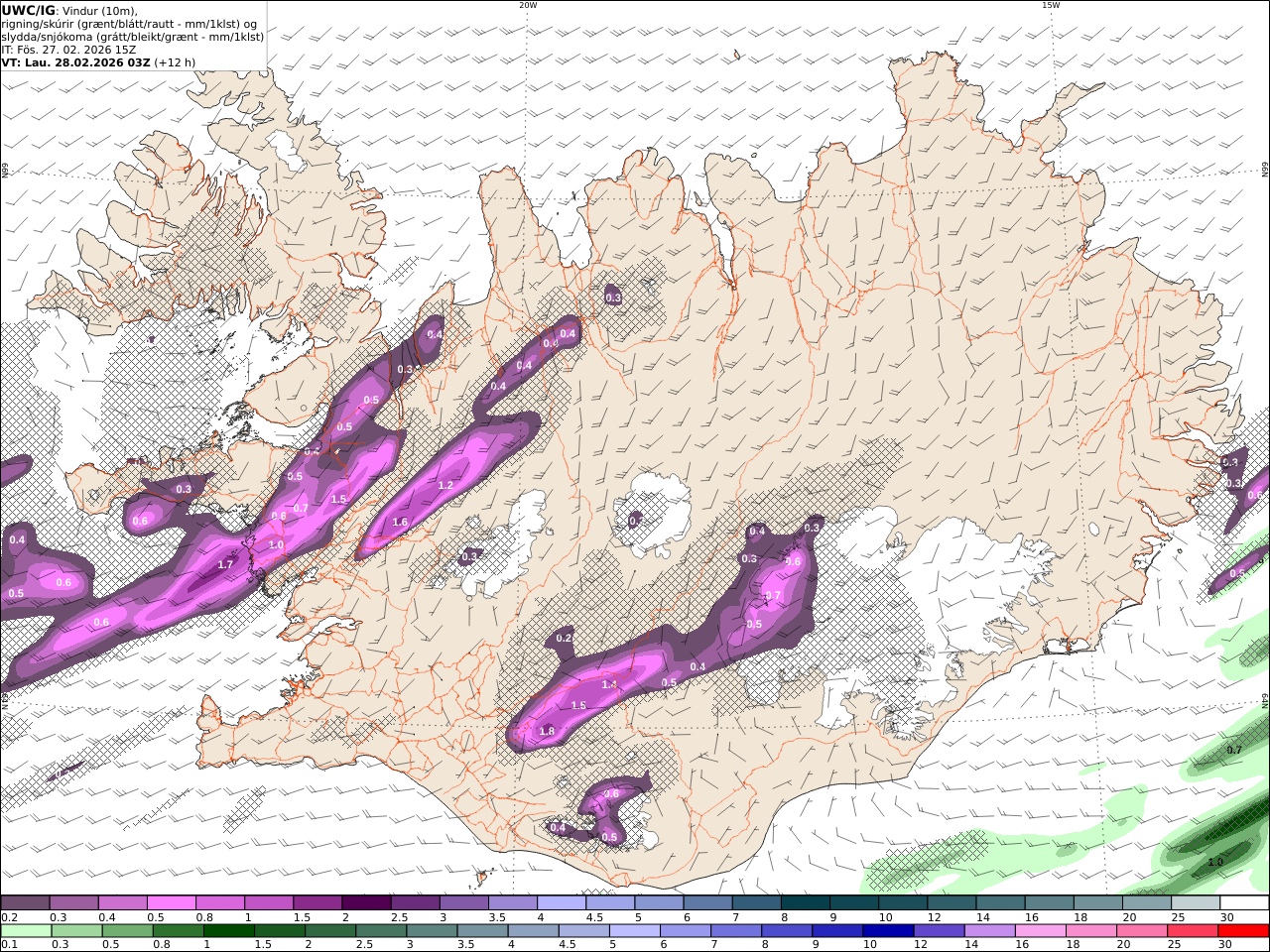Click the lower legend swatch labeled 0.5

tap(128, 930)
